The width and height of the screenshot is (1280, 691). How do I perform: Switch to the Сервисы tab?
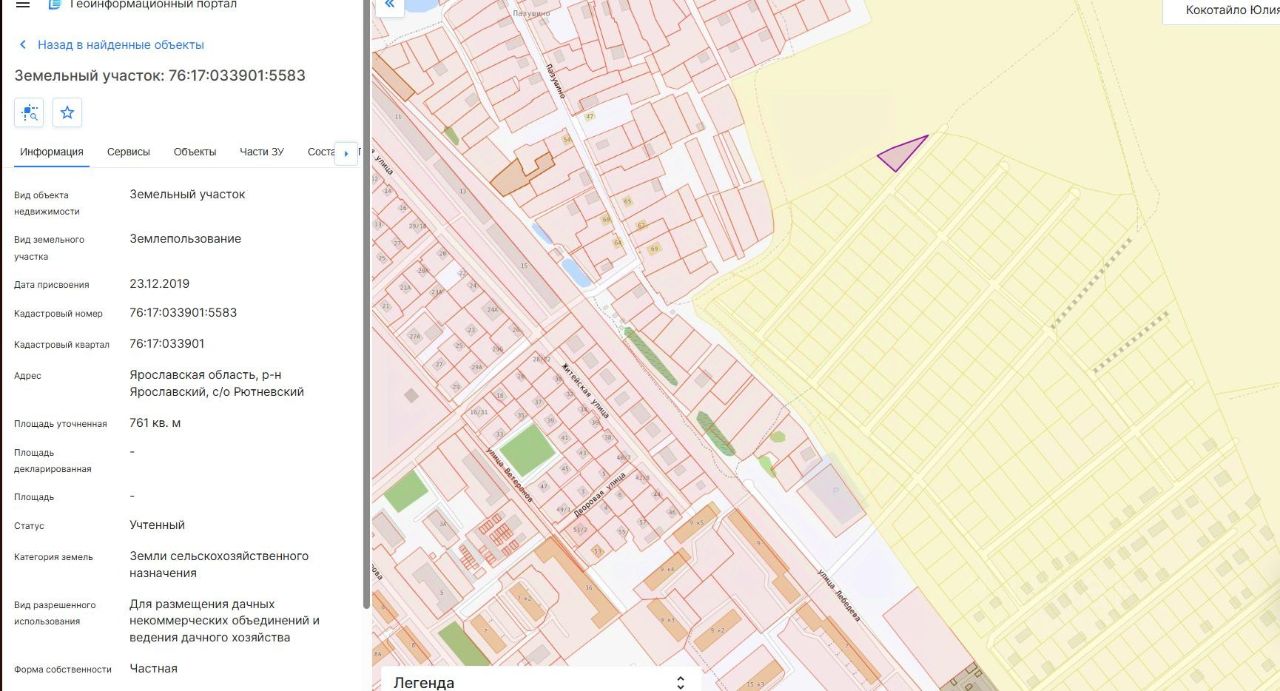coord(128,152)
